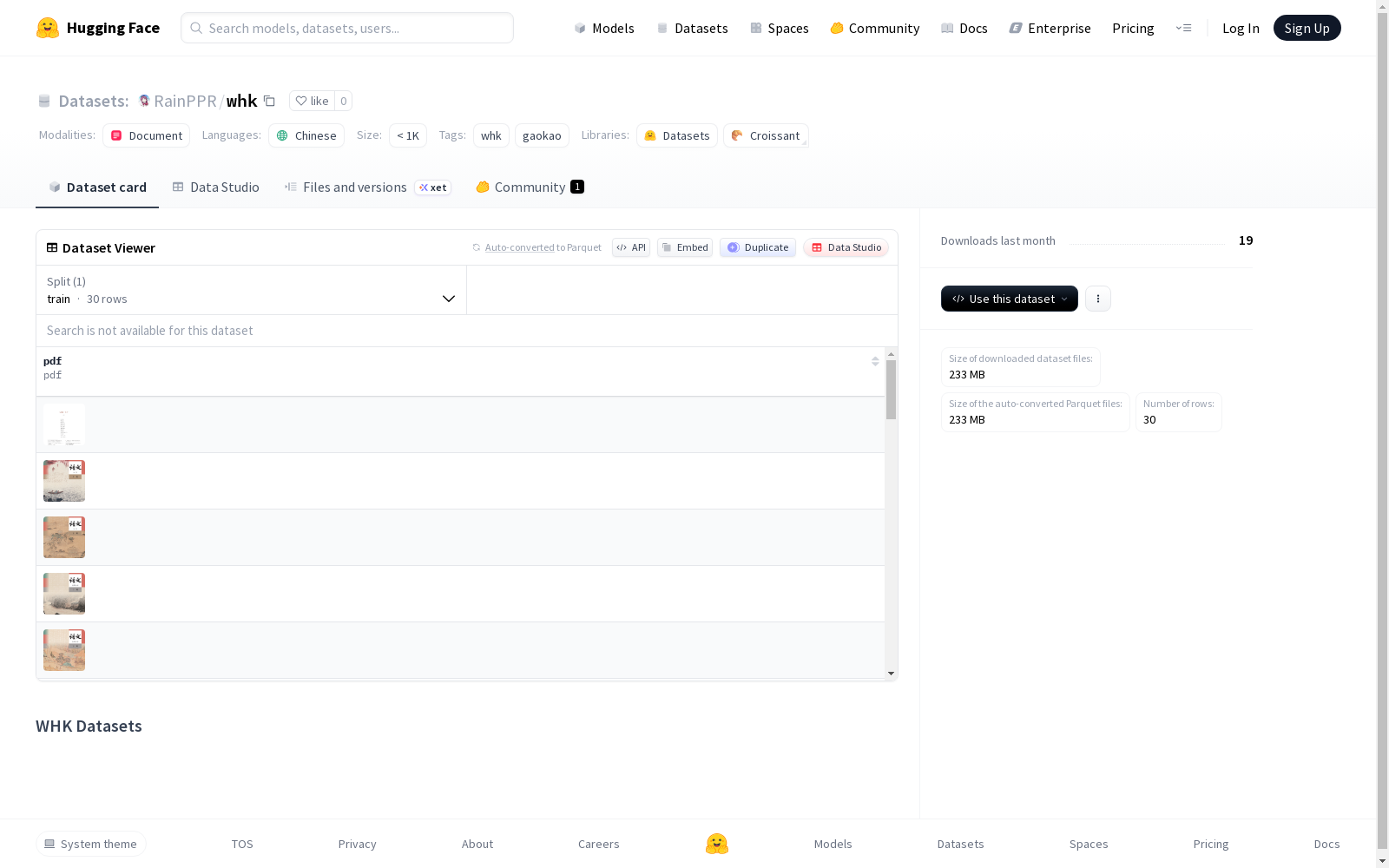The width and height of the screenshot is (1389, 868).
Task: Expand the Split train dropdown
Action: tap(252, 290)
